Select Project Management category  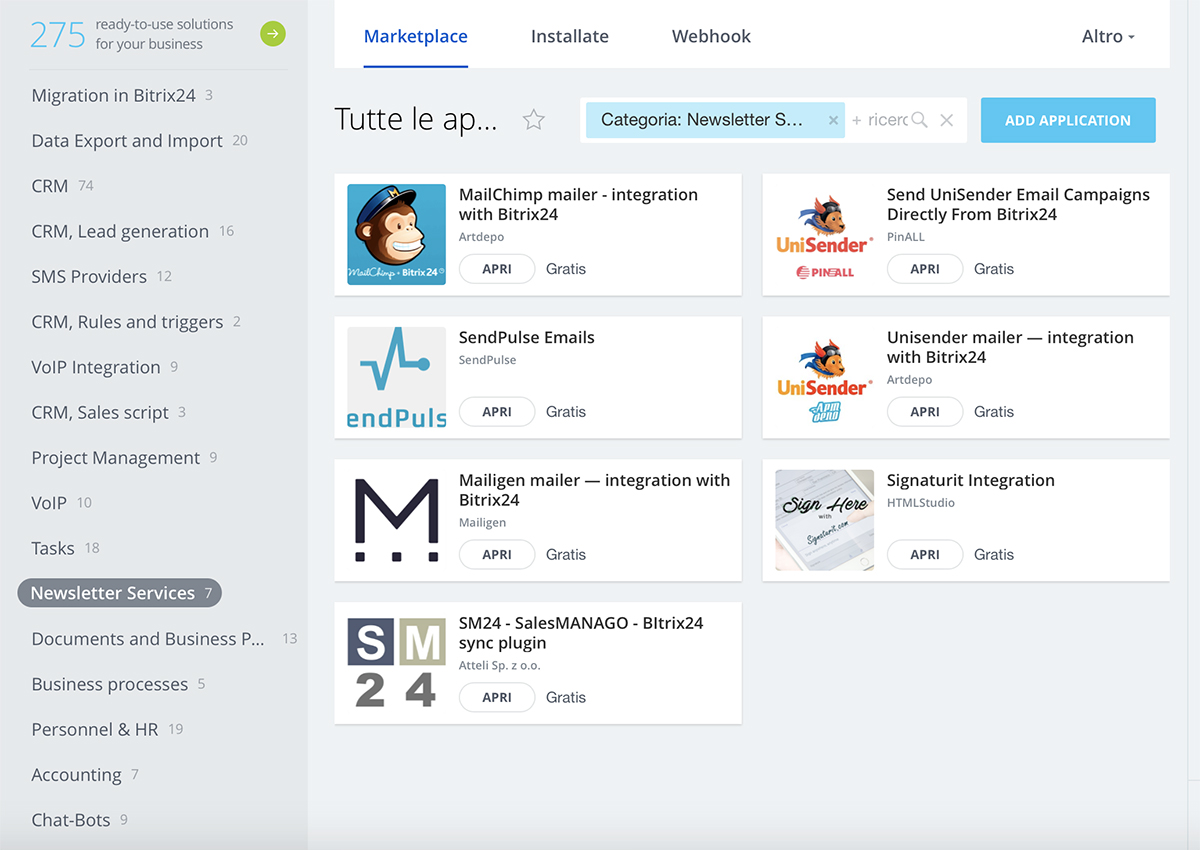[124, 457]
